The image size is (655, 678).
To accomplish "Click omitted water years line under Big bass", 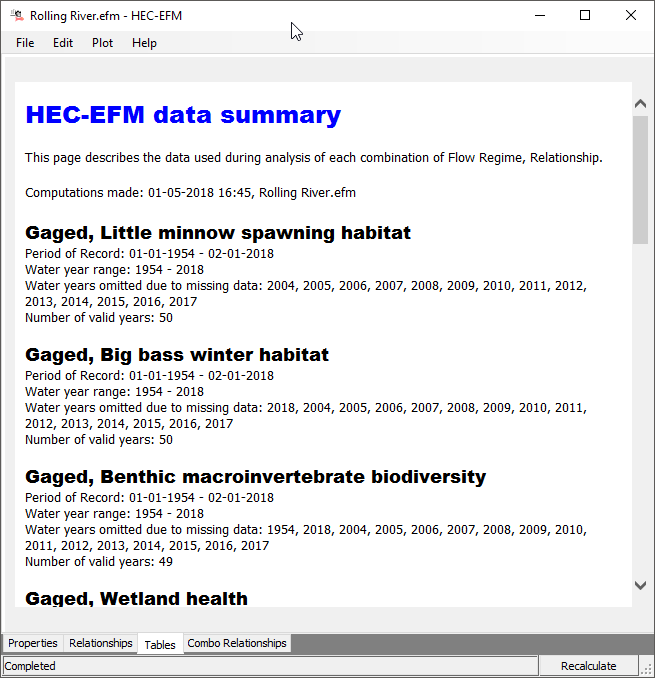I will 306,416.
